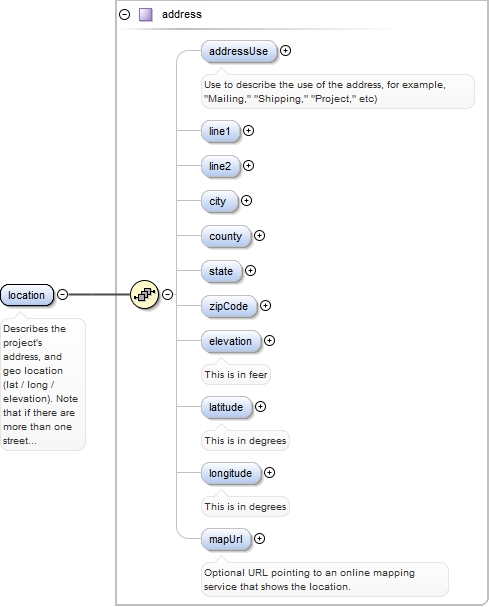
Task: Expand the city element
Action: [x=246, y=201]
